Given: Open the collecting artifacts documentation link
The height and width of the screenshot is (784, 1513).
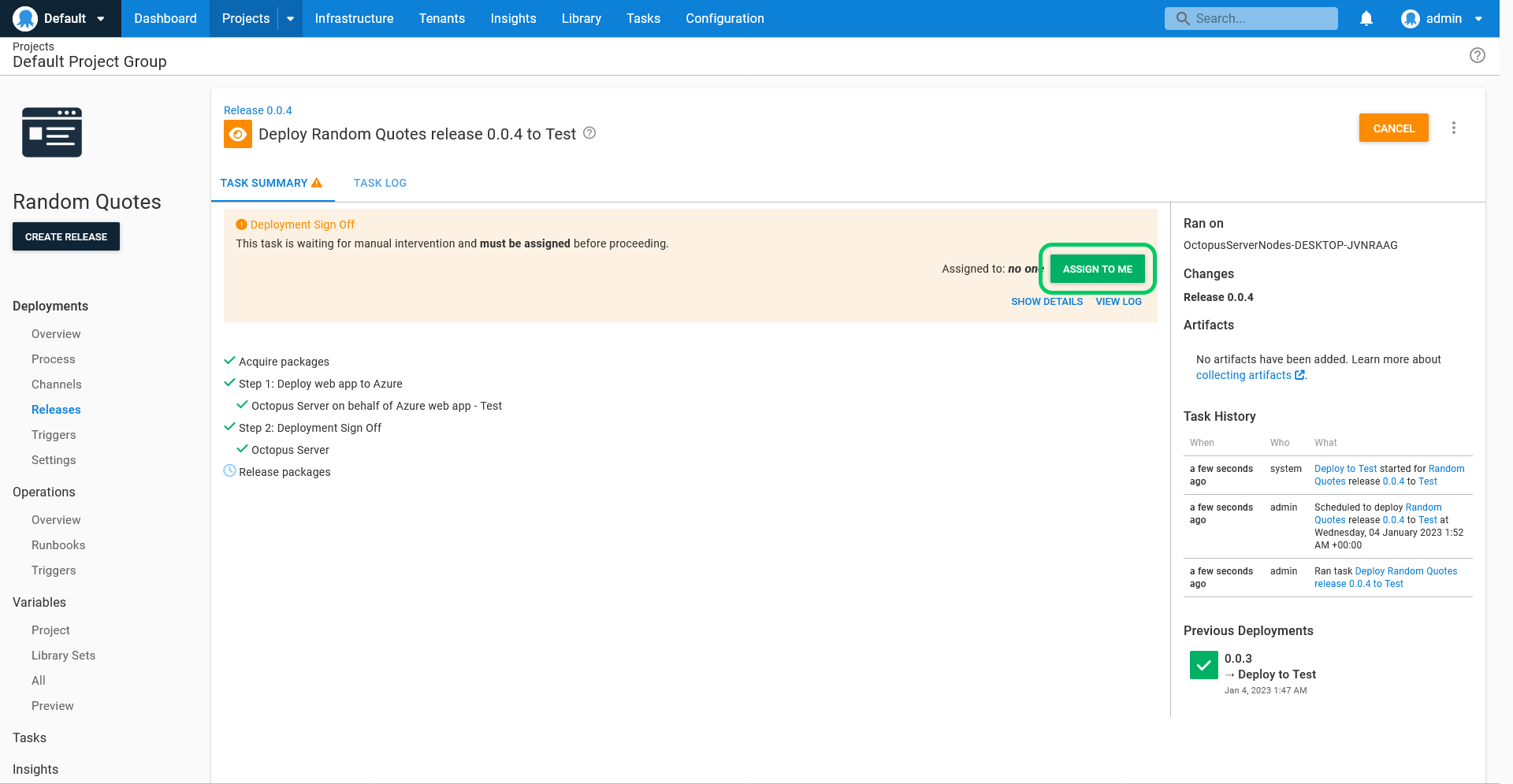Looking at the screenshot, I should tap(1243, 375).
